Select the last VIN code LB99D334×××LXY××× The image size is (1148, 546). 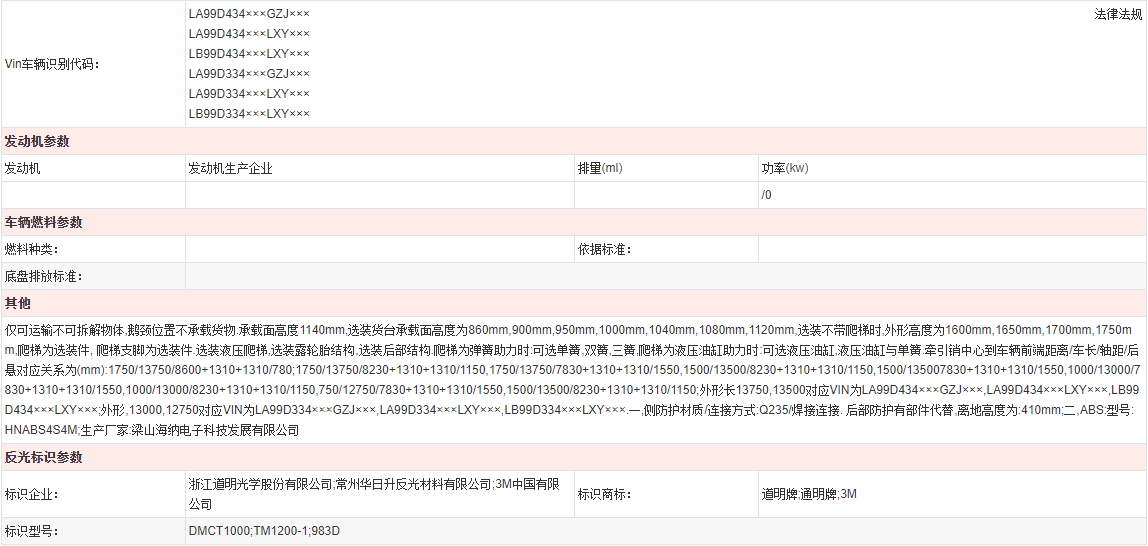click(x=249, y=114)
